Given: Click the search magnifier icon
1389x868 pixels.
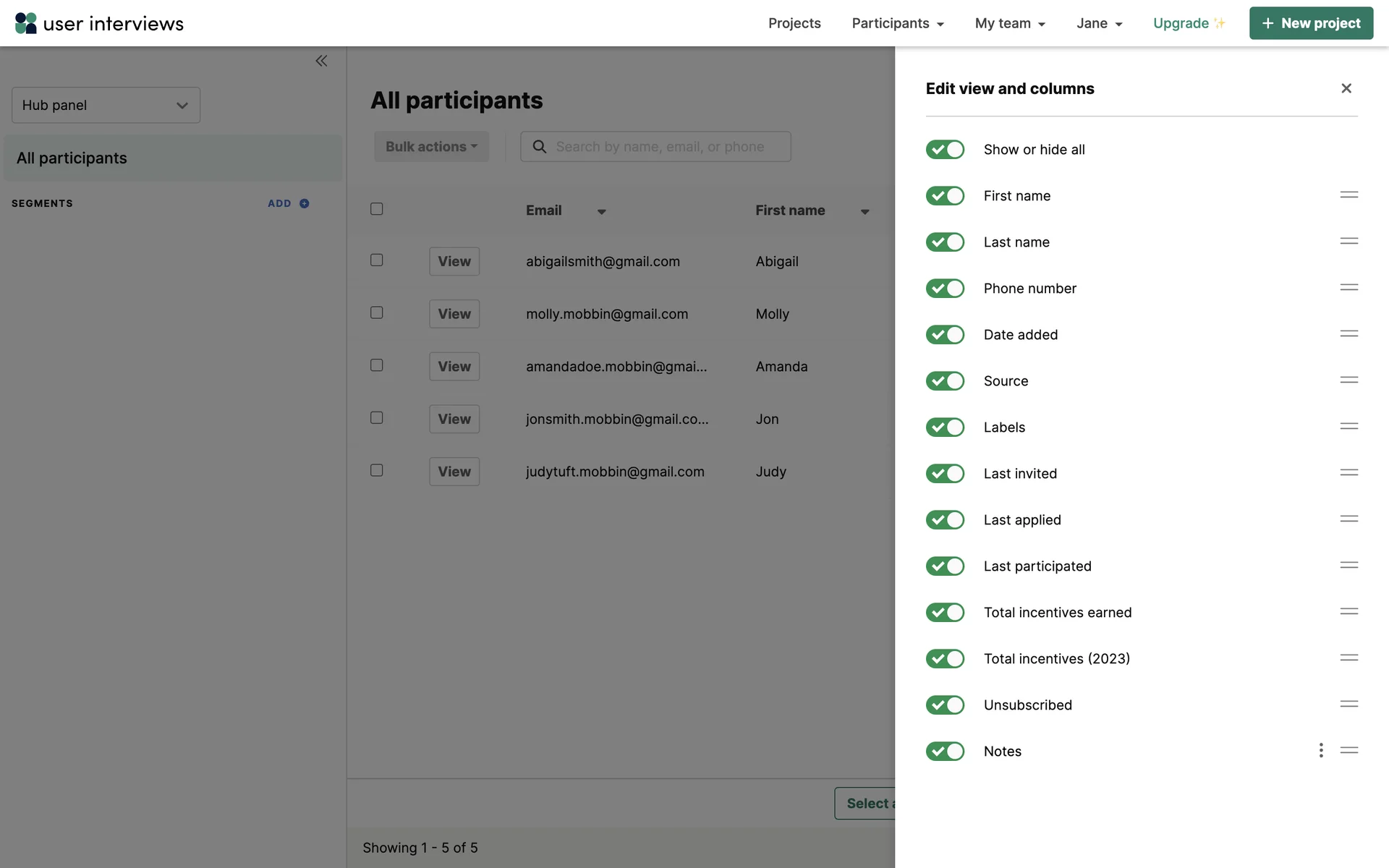Looking at the screenshot, I should coord(540,147).
